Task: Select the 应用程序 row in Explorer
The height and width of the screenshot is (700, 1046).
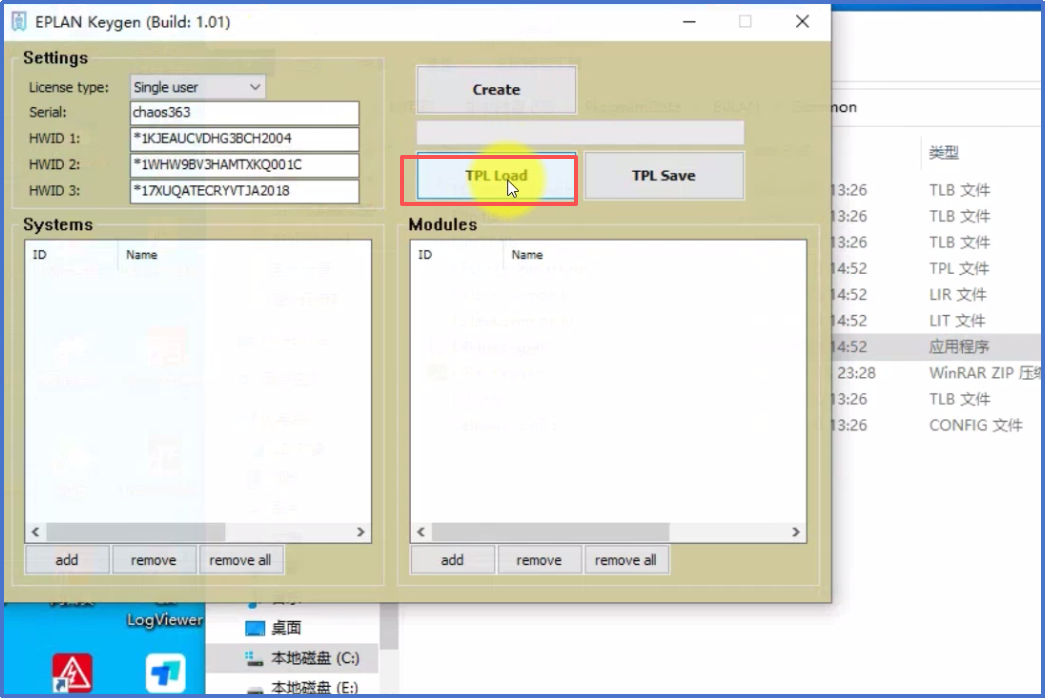Action: pyautogui.click(x=937, y=347)
